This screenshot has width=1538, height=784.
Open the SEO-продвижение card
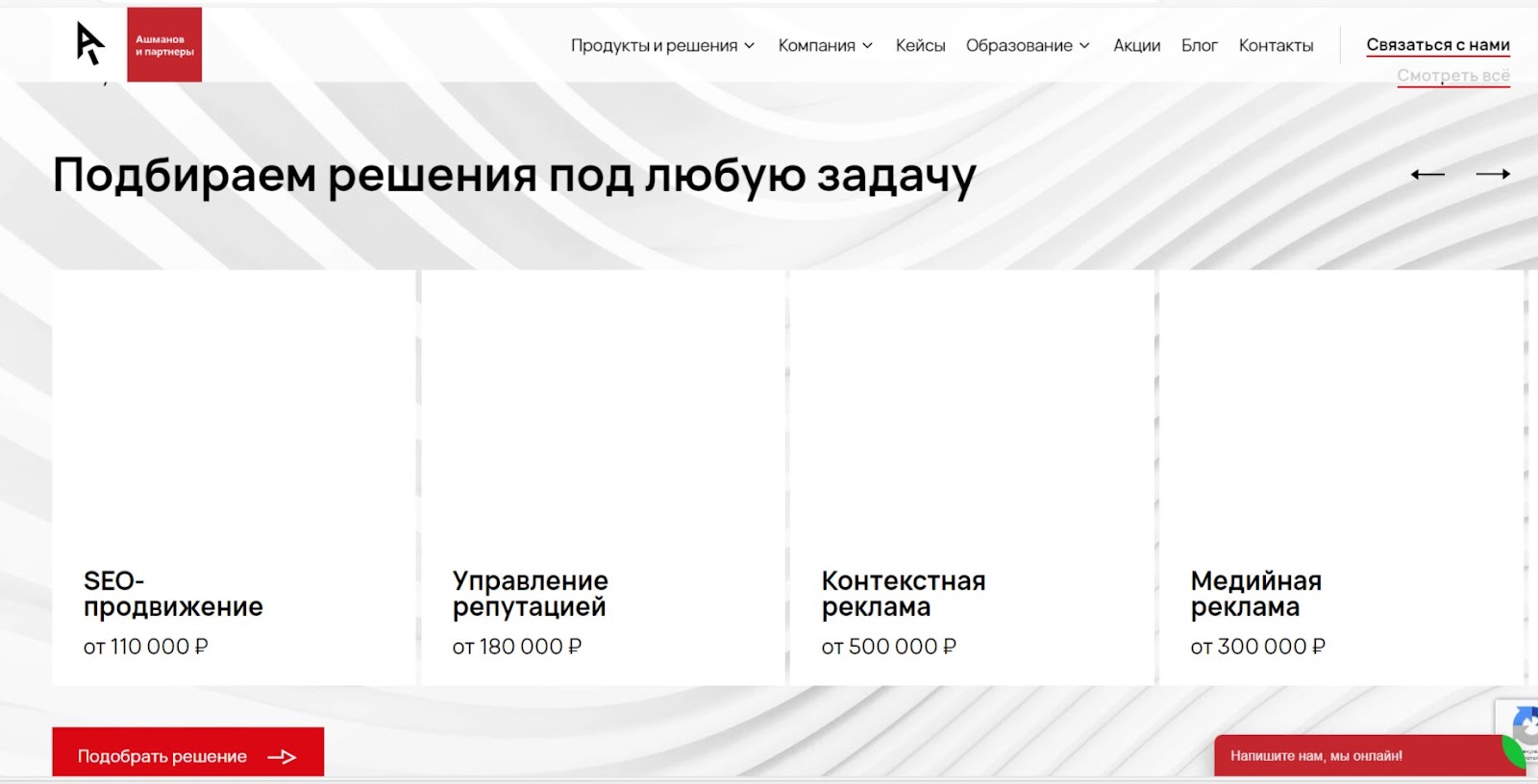[234, 478]
